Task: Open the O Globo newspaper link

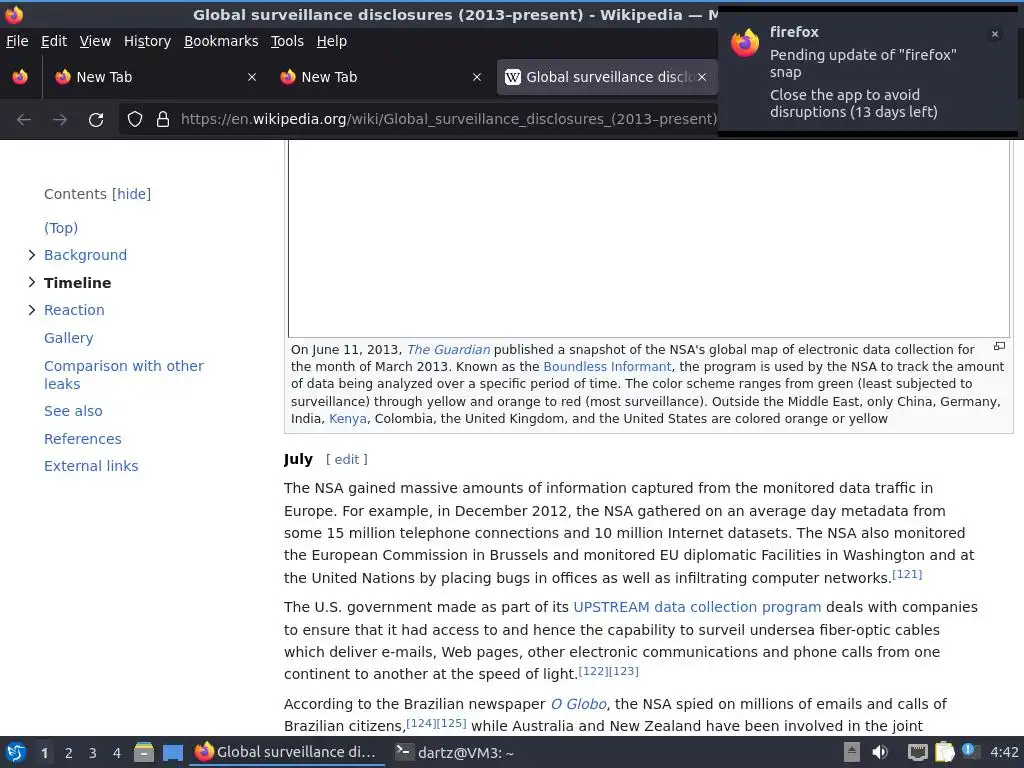Action: coord(579,704)
